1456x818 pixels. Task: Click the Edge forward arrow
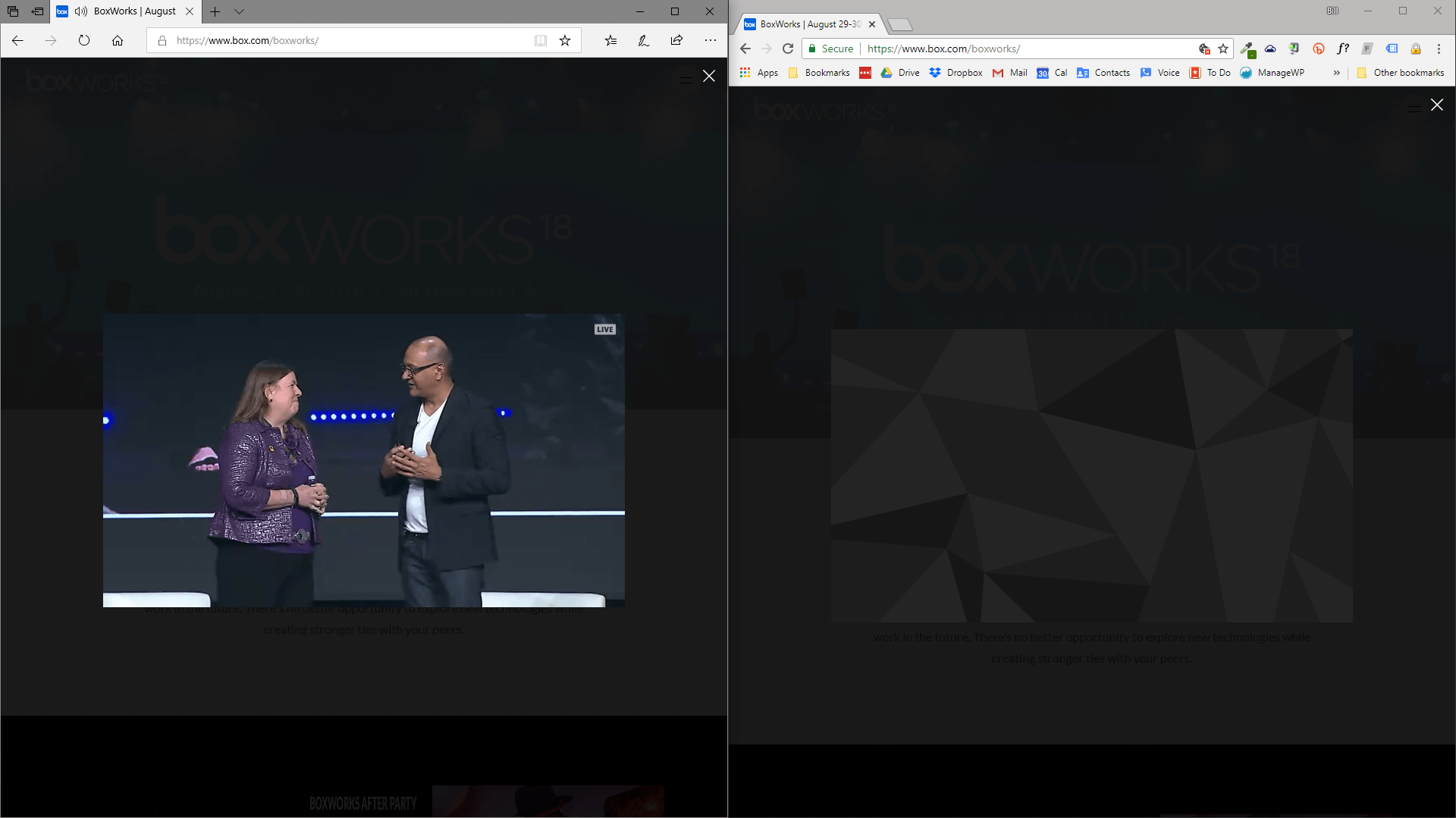(x=51, y=40)
